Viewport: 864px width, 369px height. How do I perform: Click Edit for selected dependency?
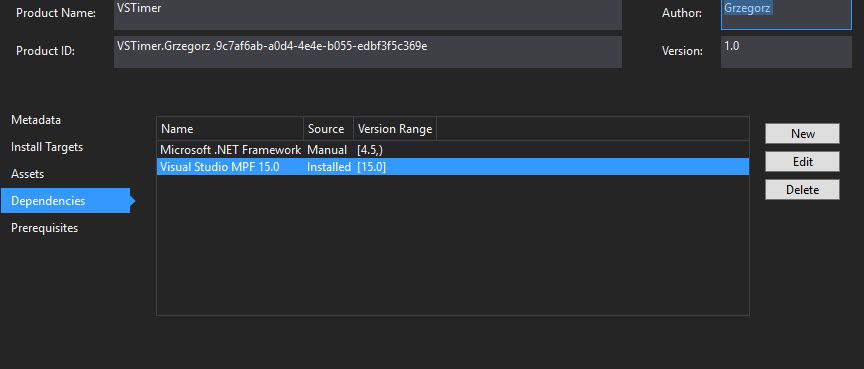(802, 162)
